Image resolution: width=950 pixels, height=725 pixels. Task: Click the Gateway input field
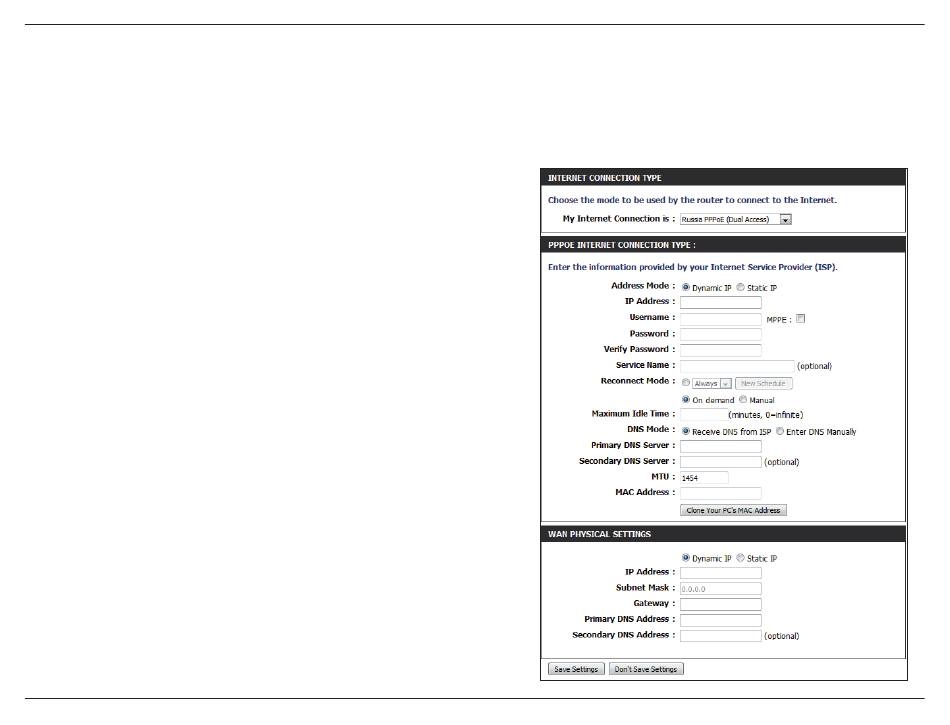point(720,604)
